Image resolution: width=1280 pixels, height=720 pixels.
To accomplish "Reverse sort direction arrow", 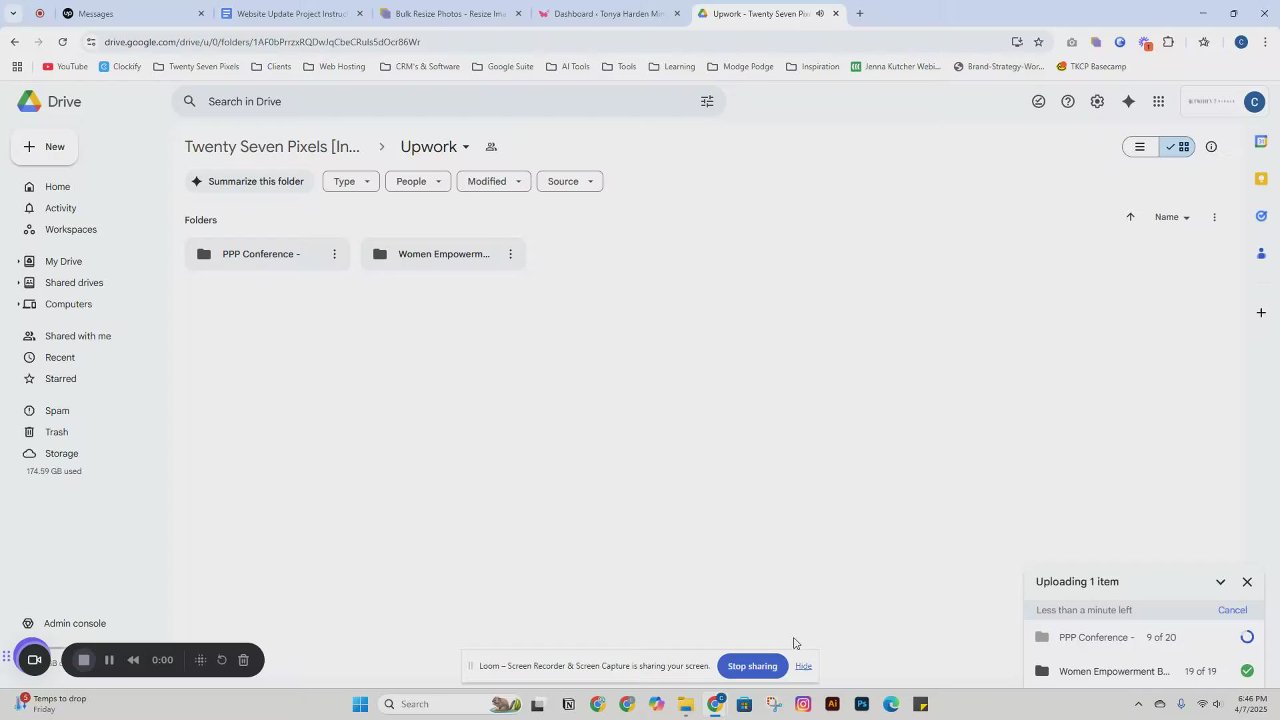I will [1130, 217].
